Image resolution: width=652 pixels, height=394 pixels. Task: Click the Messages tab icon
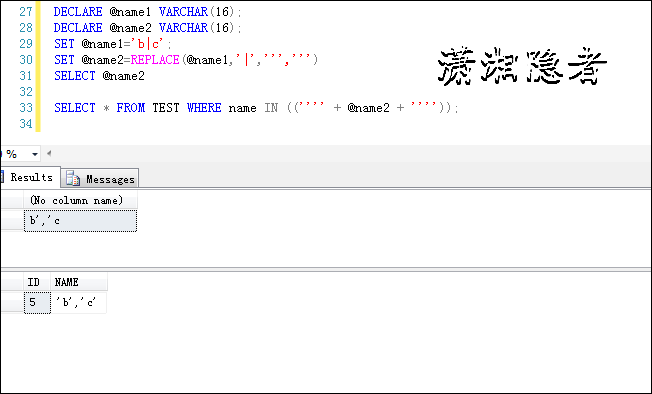click(x=73, y=179)
